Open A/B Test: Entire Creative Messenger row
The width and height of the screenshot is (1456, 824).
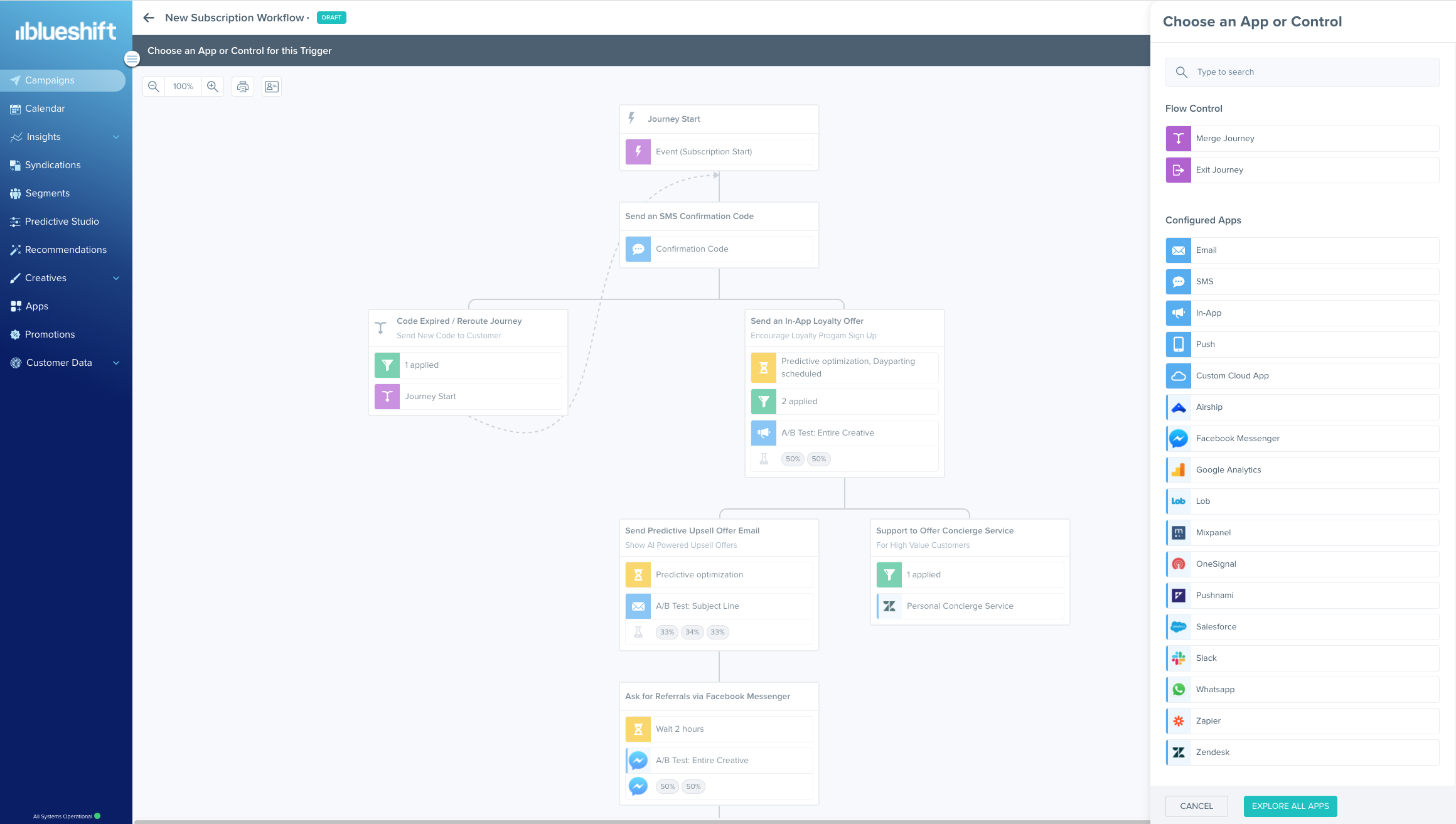(719, 761)
